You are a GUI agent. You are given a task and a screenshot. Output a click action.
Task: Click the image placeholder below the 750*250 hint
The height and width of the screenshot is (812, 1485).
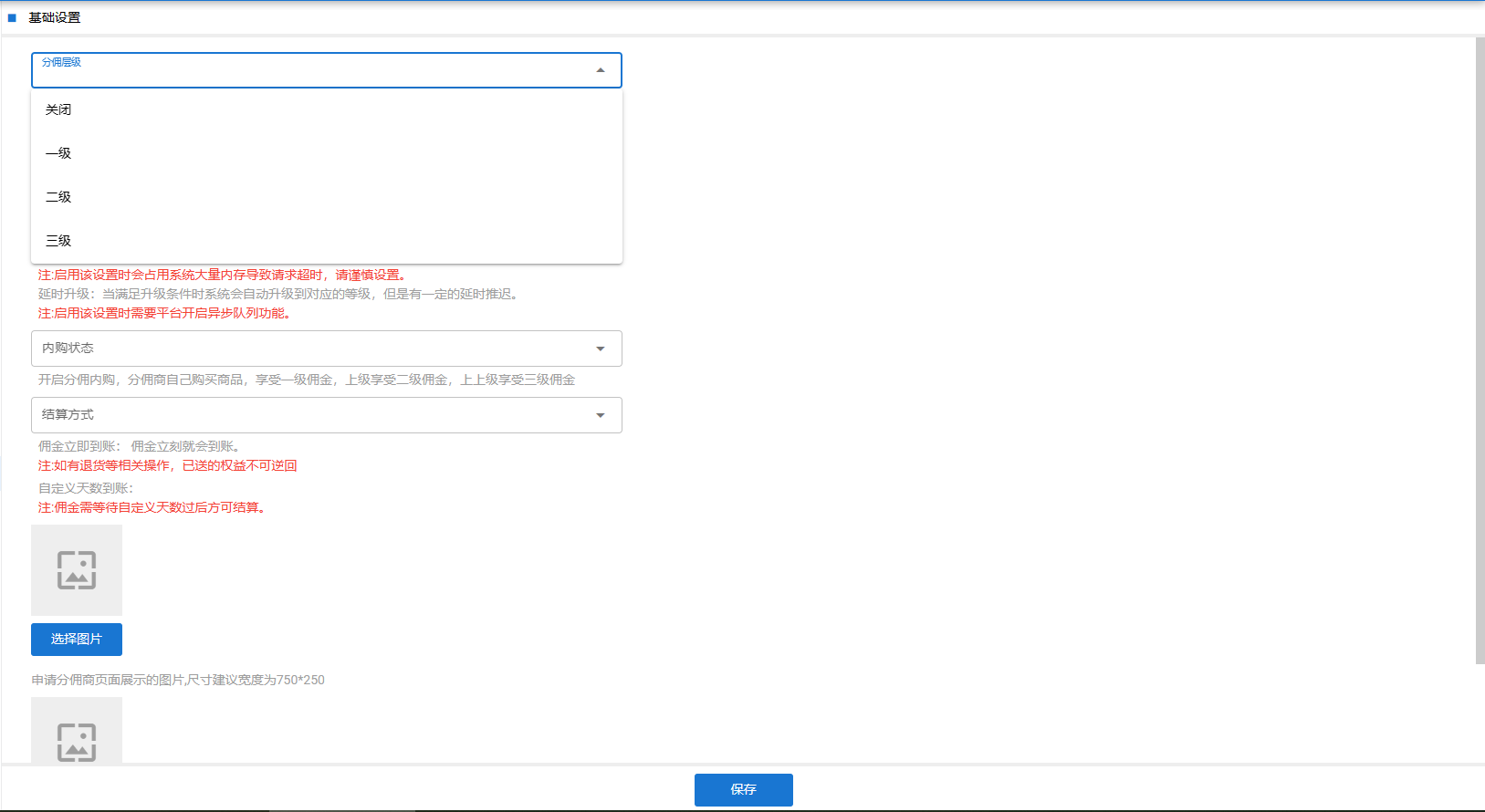77,731
